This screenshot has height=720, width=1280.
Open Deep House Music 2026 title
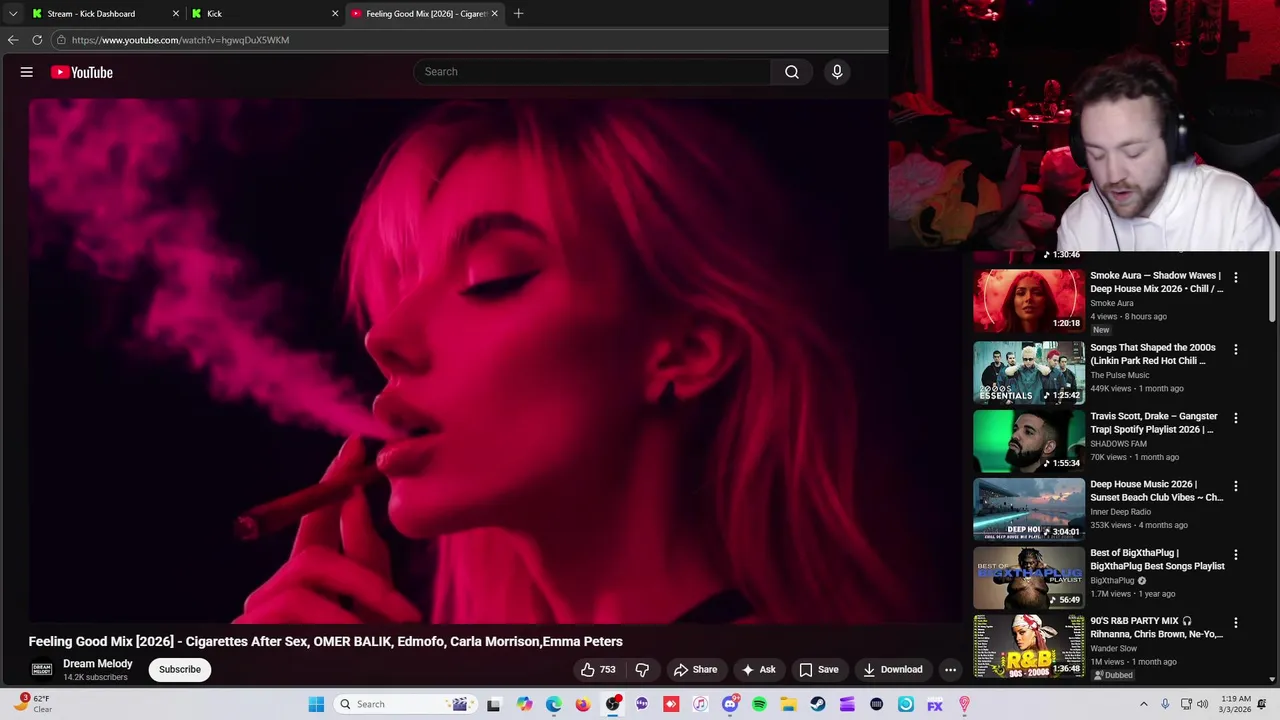(x=1157, y=491)
